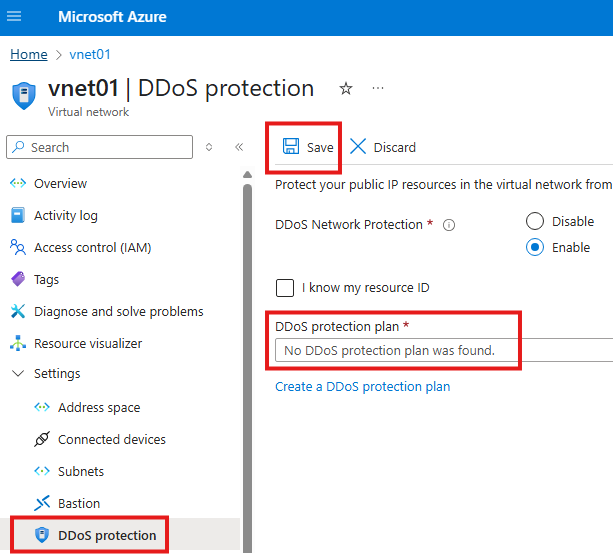This screenshot has width=613, height=554.
Task: Open the Azure portal hamburger menu
Action: pyautogui.click(x=14, y=16)
